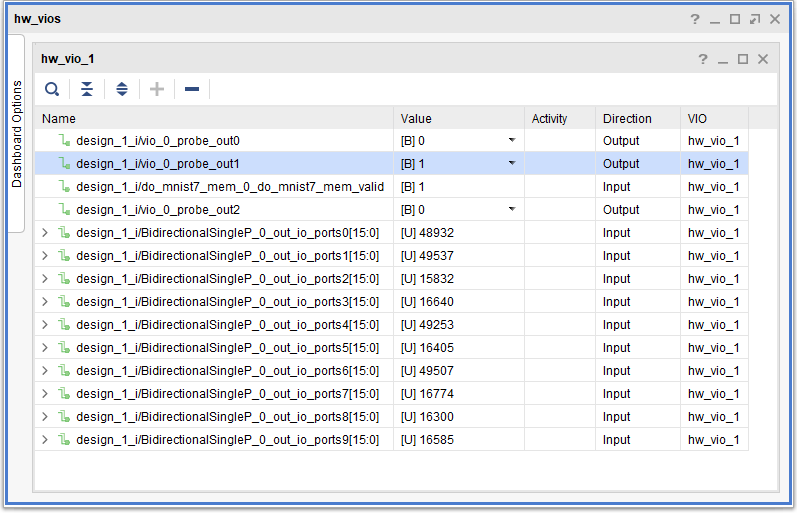Click the probe icon of out_io_ports6
This screenshot has height=513, width=797.
(x=64, y=370)
